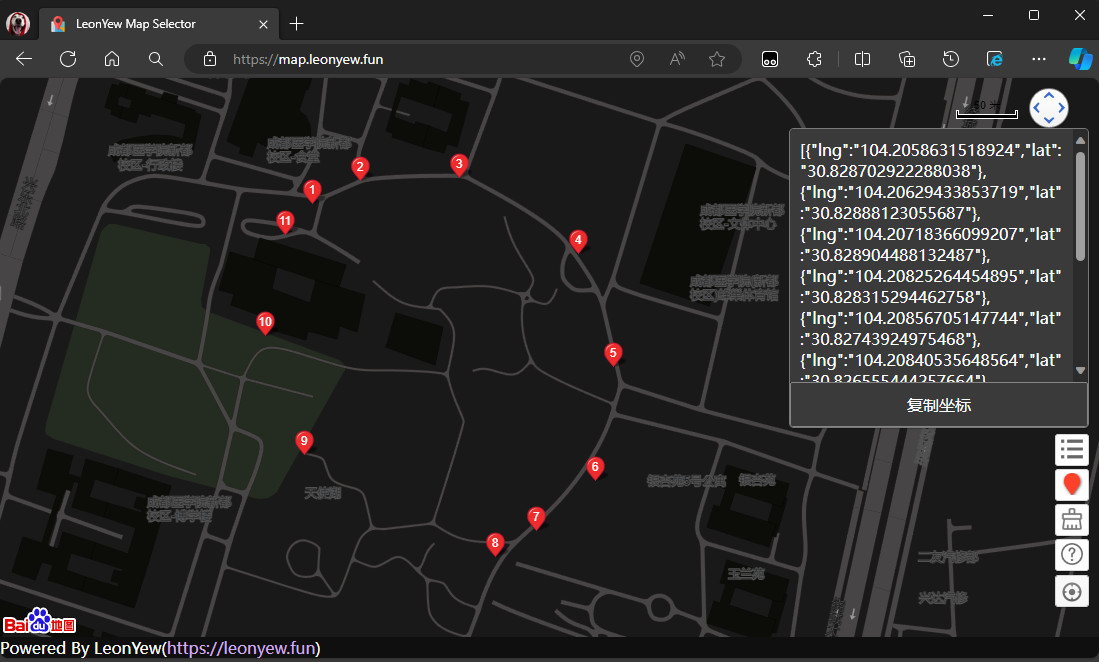The width and height of the screenshot is (1099, 662).
Task: Click the browser back arrow
Action: [25, 60]
